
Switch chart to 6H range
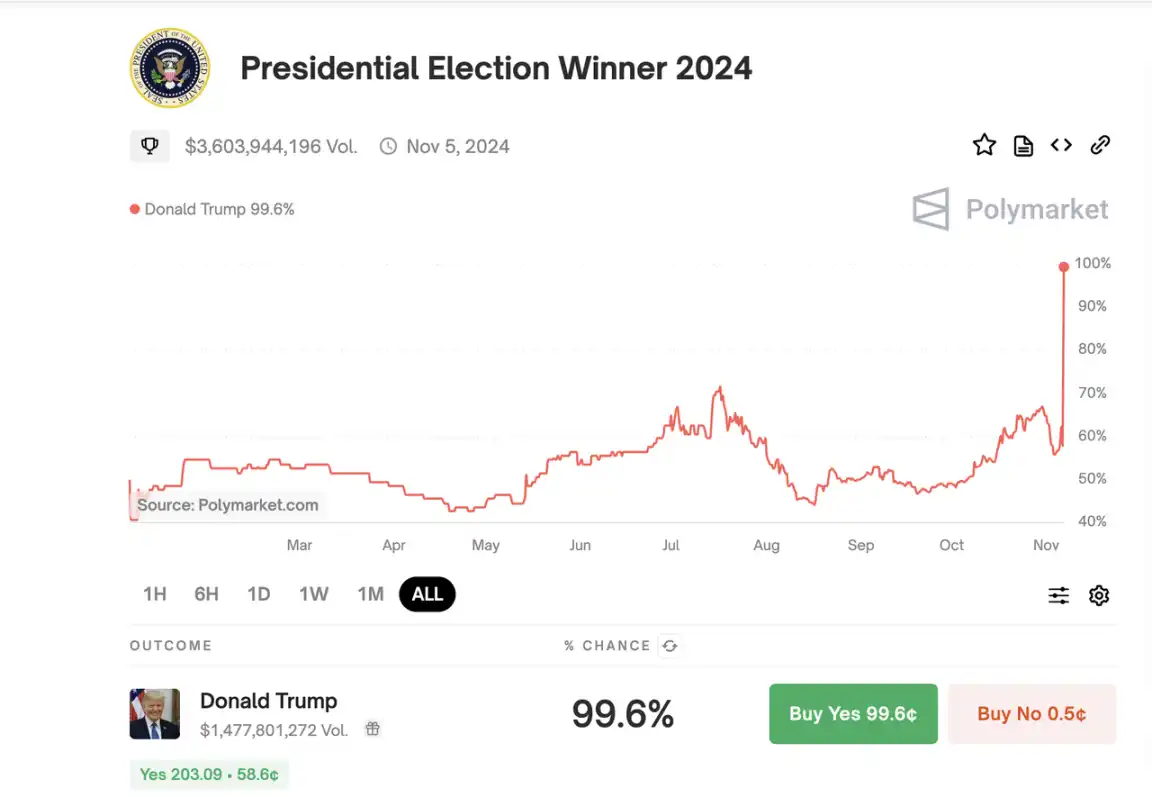pos(206,594)
